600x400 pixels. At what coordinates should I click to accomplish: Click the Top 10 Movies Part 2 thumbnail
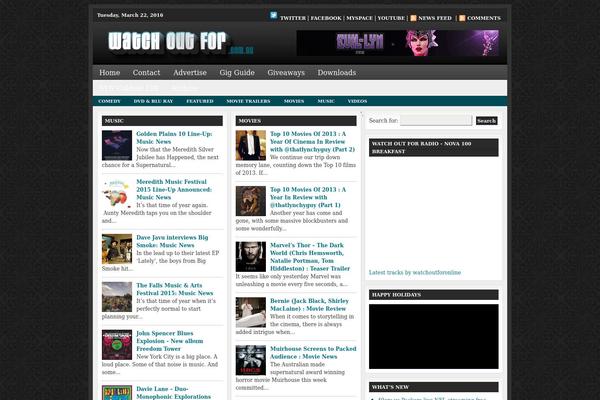click(251, 145)
